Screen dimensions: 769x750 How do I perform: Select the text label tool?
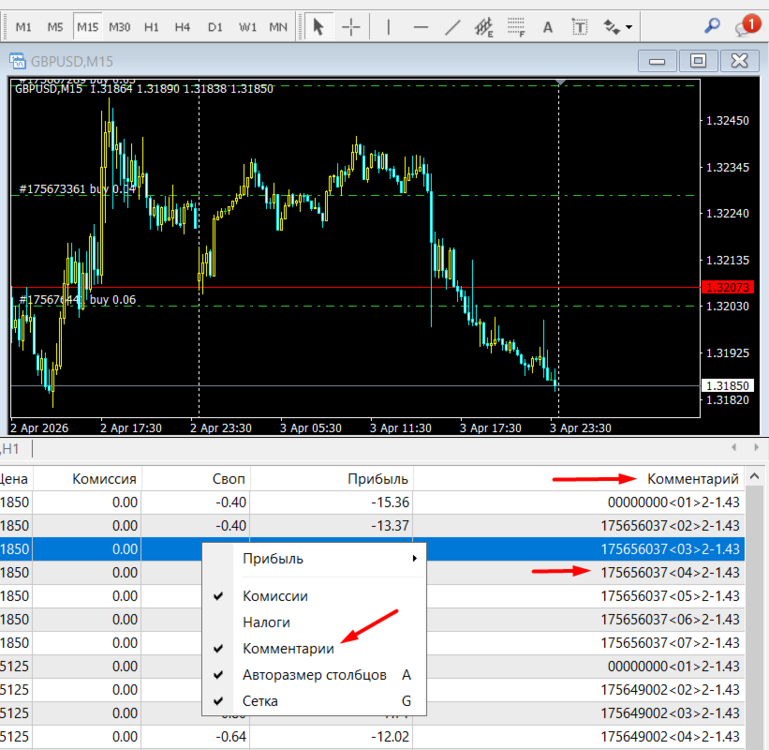click(579, 26)
